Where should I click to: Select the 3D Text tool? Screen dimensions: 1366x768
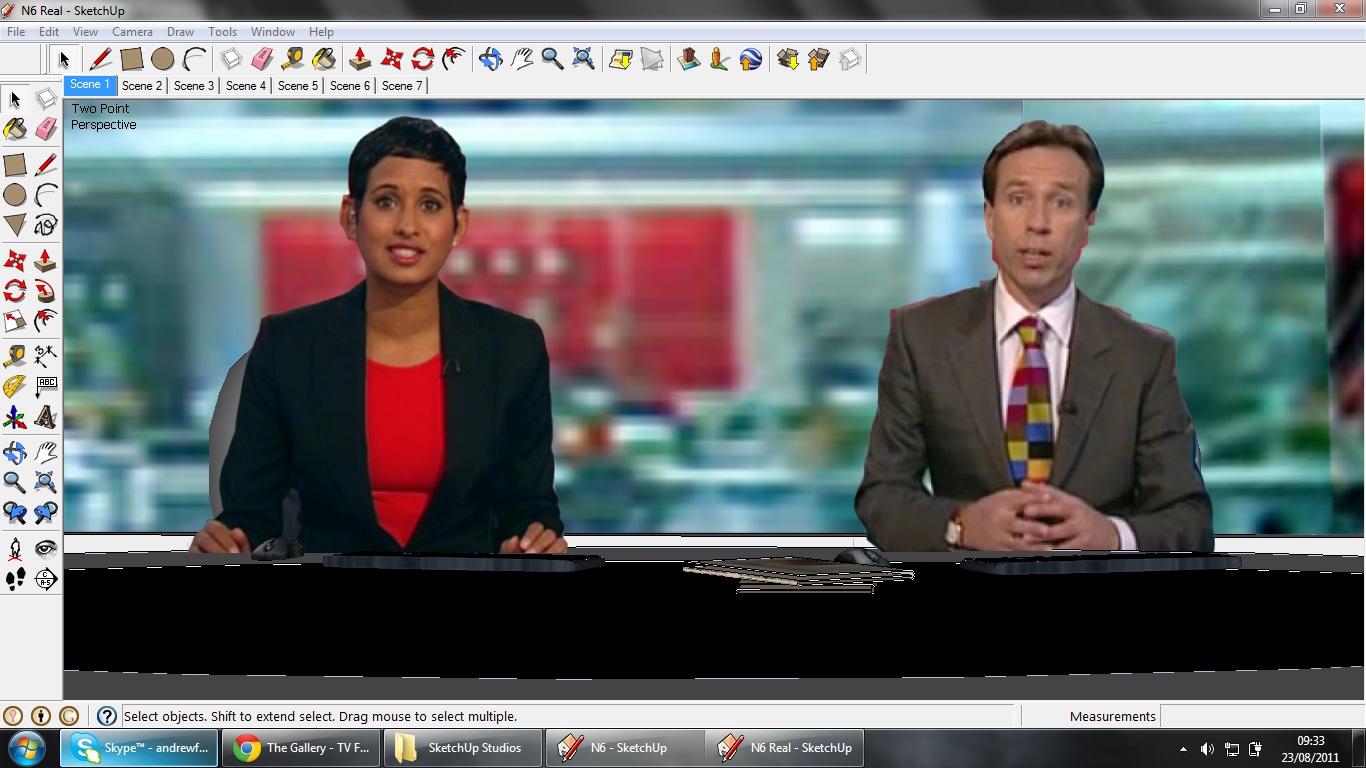coord(46,417)
